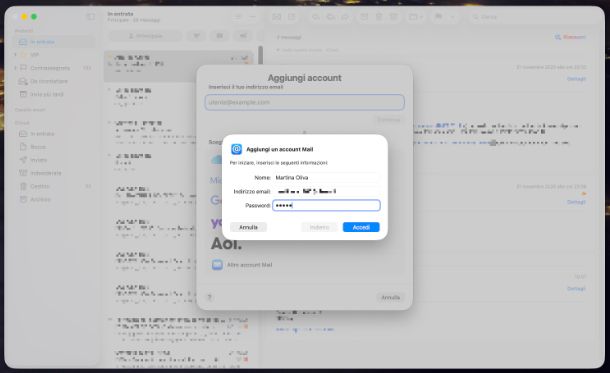Open In entrata under Preferiti
Image resolution: width=610 pixels, height=373 pixels.
coord(54,42)
